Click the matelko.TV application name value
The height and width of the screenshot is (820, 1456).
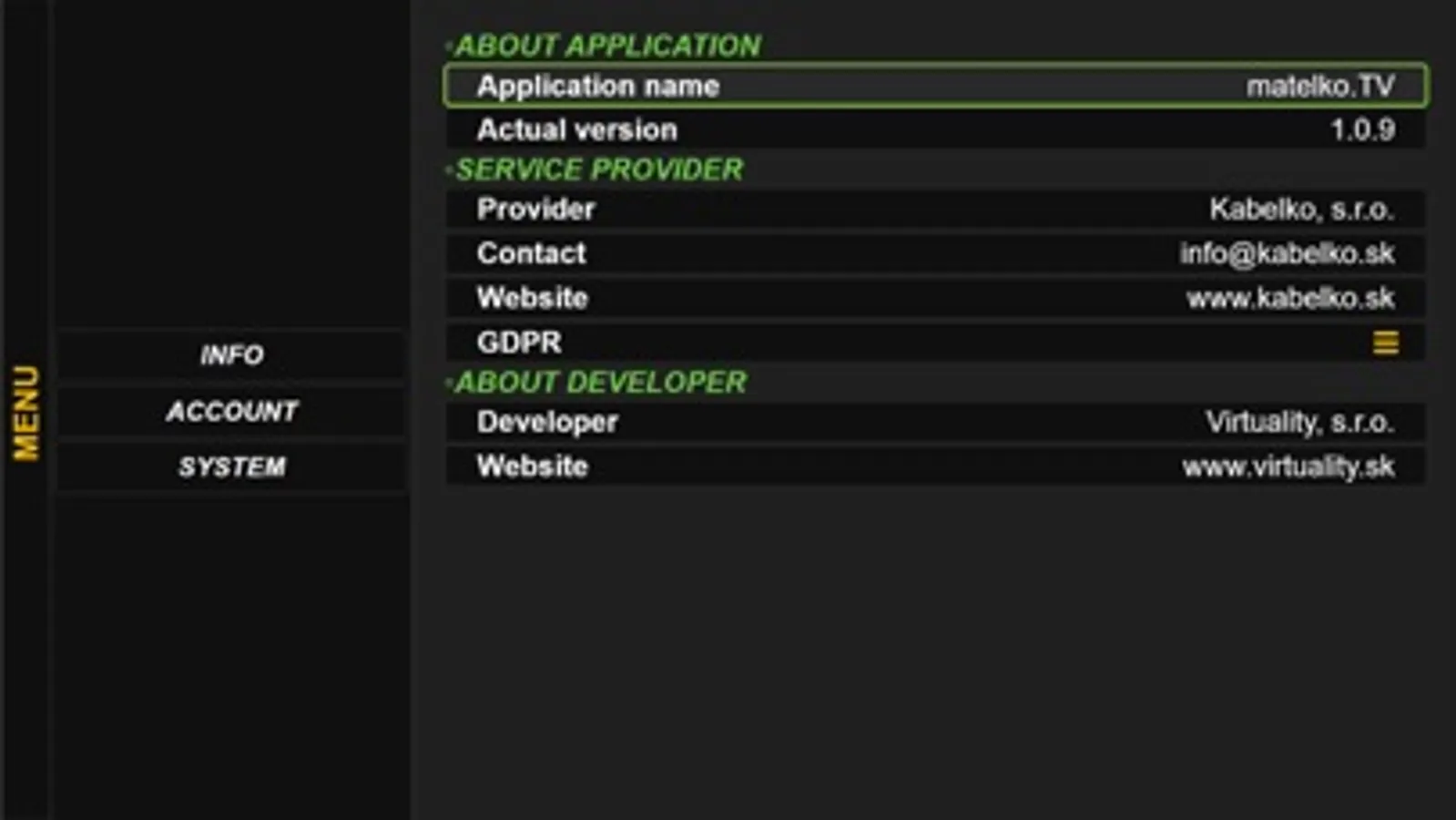coord(1320,86)
